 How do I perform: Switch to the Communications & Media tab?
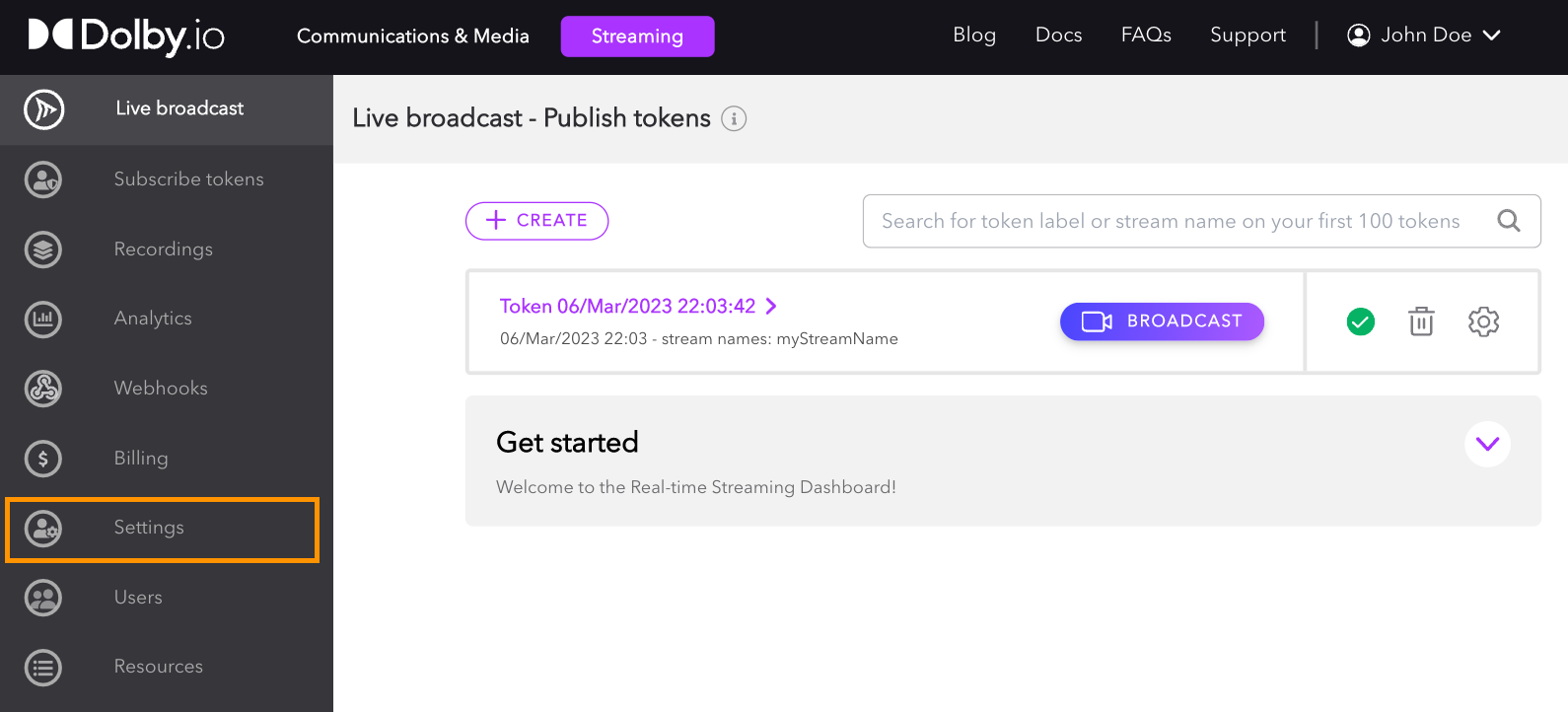tap(413, 36)
